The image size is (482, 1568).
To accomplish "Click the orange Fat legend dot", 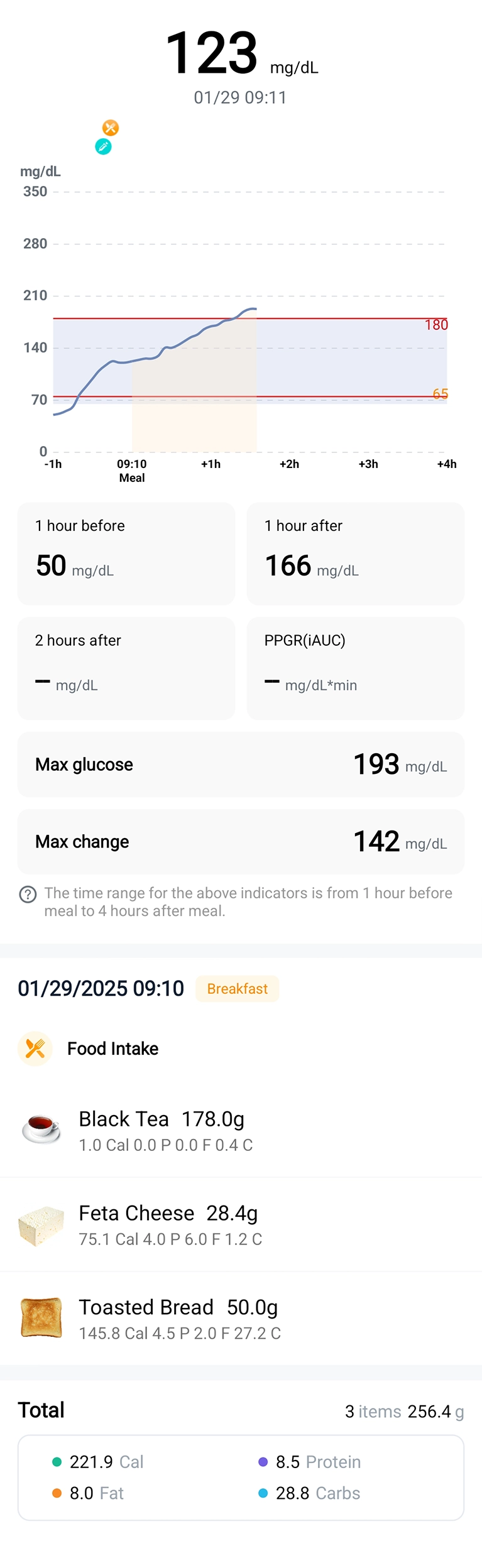I will [57, 1493].
